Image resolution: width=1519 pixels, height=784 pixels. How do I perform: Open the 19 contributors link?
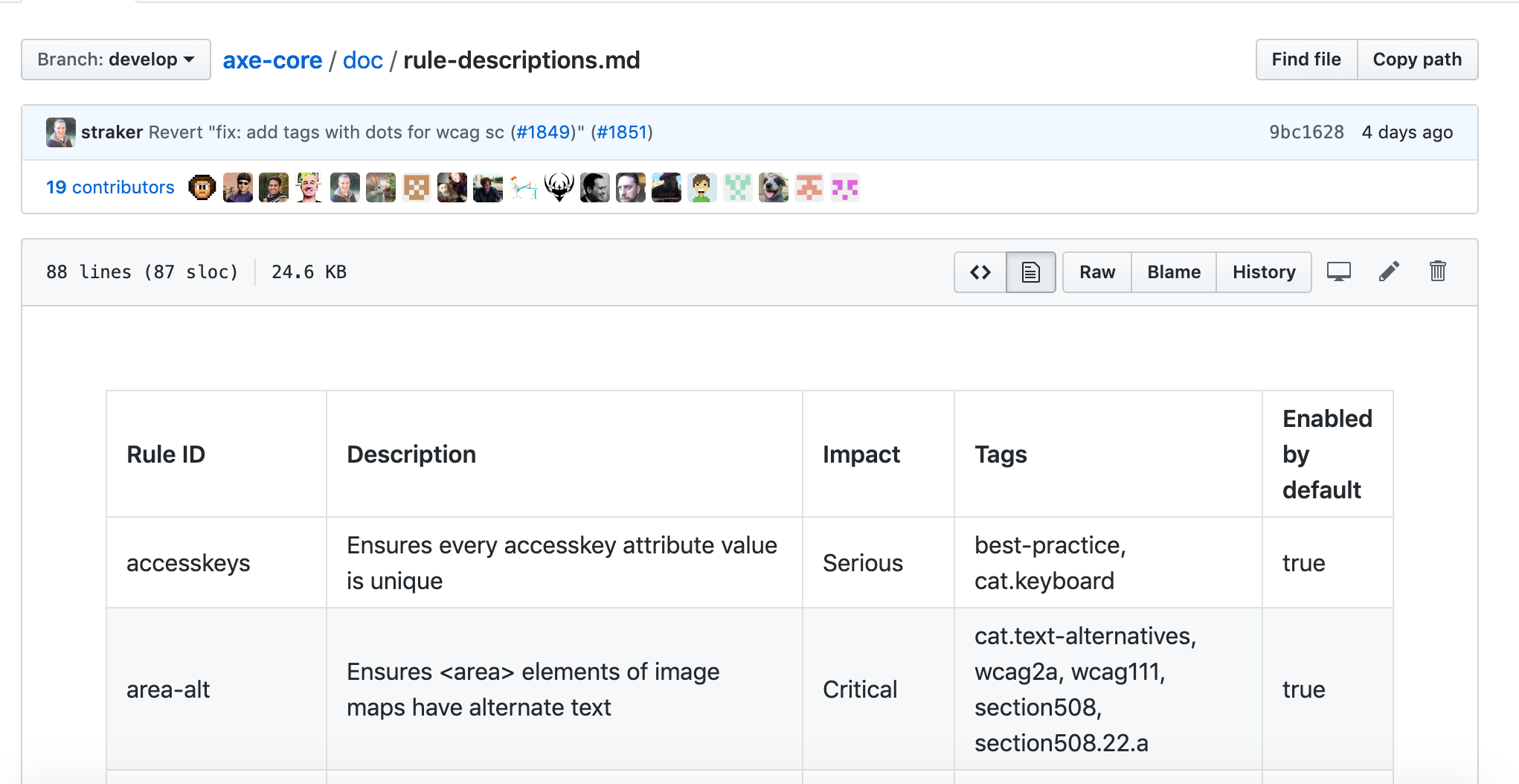point(109,187)
